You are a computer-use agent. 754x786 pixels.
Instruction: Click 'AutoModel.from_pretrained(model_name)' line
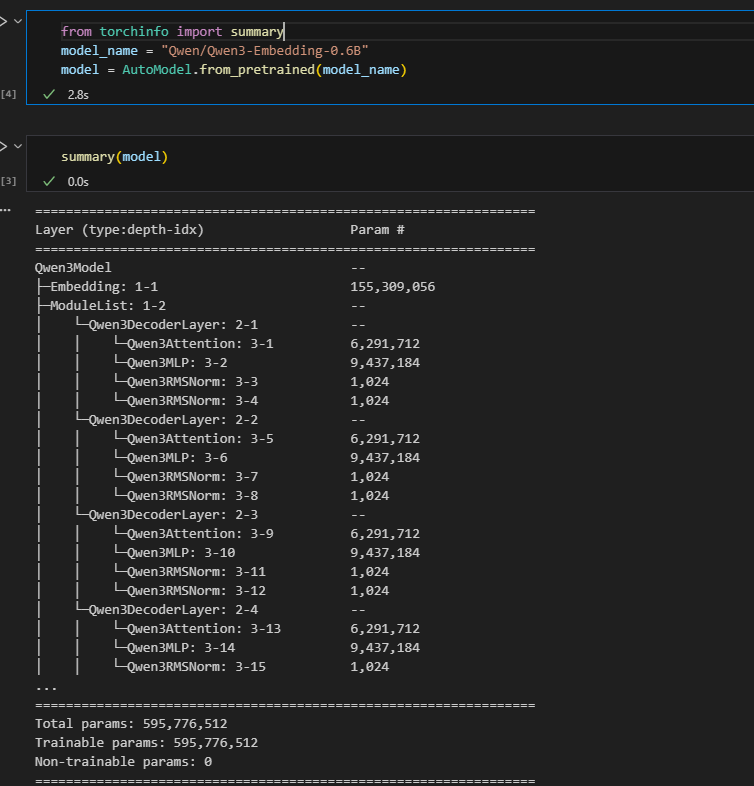(234, 70)
